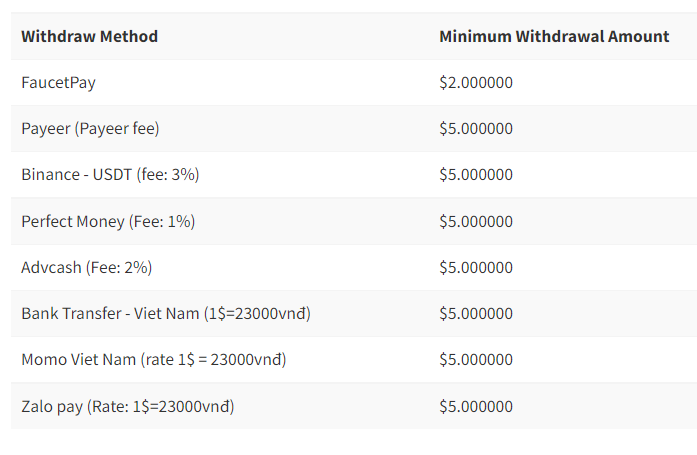Viewport: 697px width, 455px height.
Task: Click the minimum amount for Bank Transfer
Action: pos(476,314)
